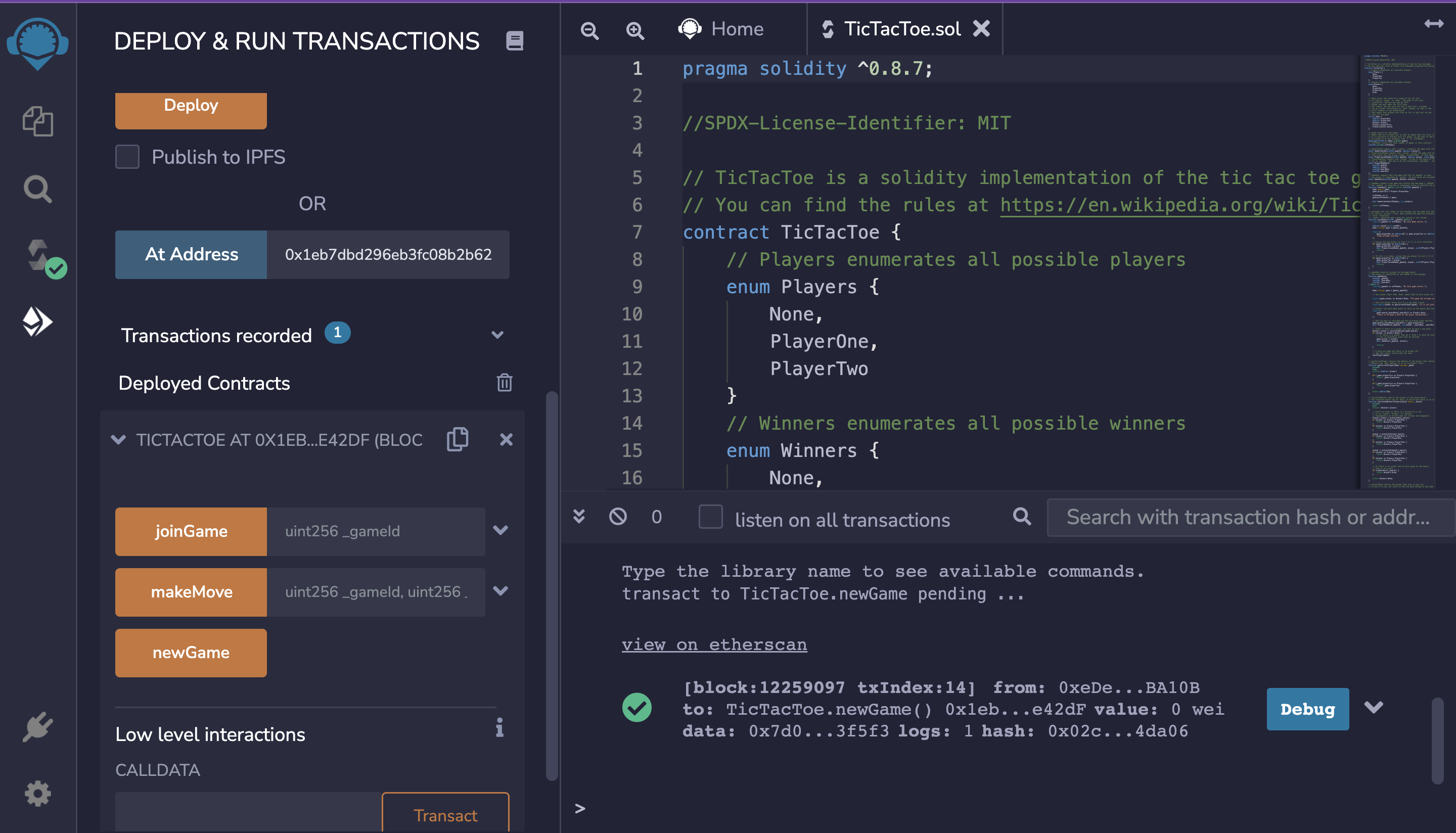Click the Low level interactions info icon
Viewport: 1456px width, 833px height.
coord(499,728)
